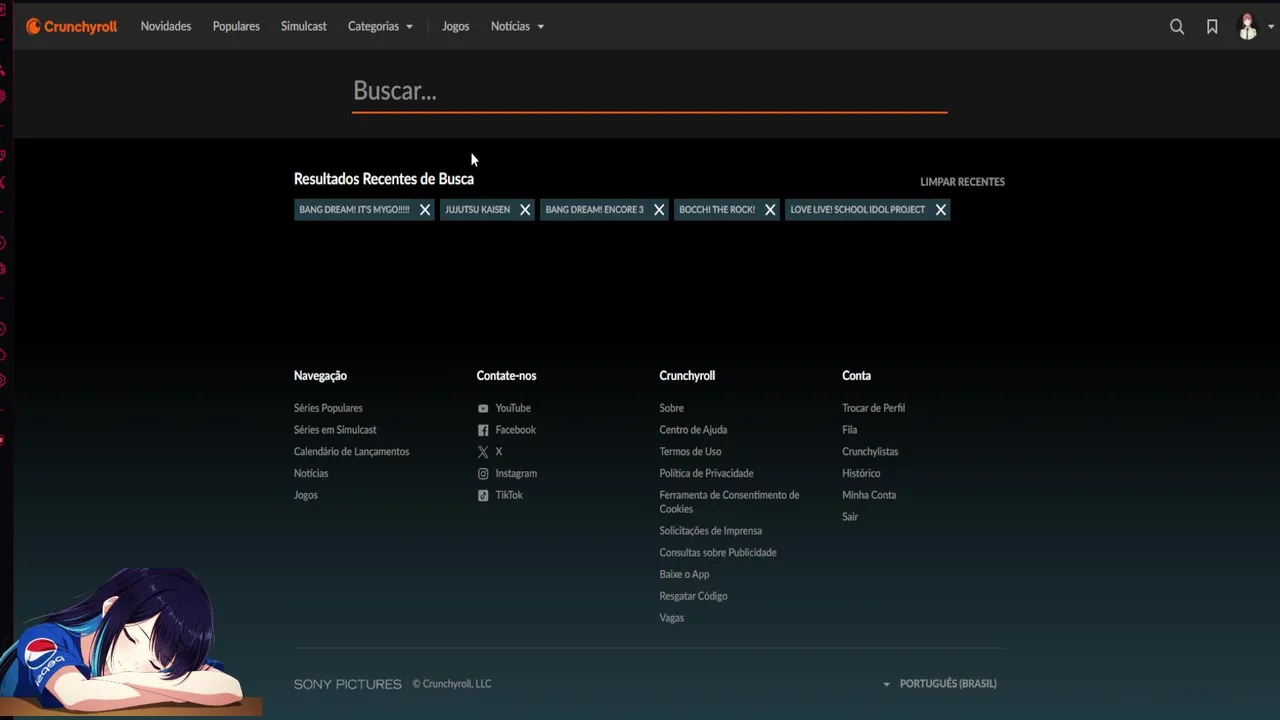The image size is (1280, 720).
Task: Remove BANG DREAM! ENCORE 3 recent search
Action: 659,210
